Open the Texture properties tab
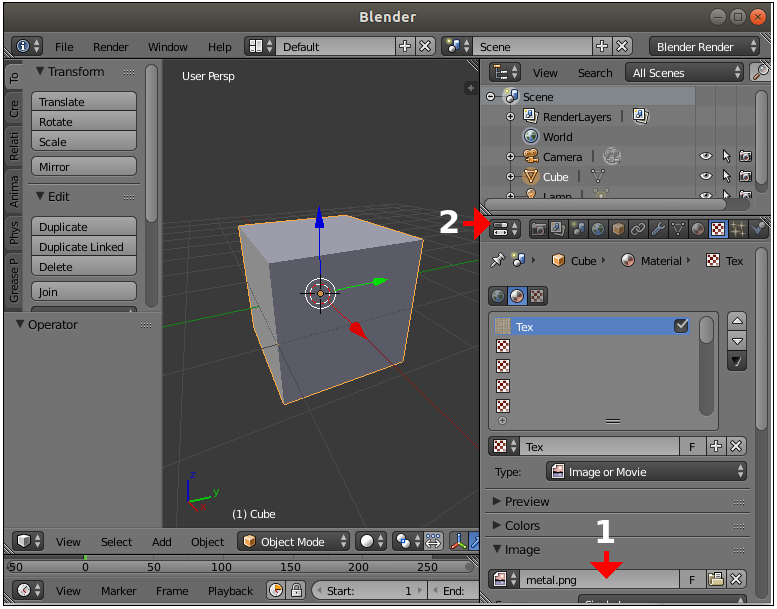Viewport: 777px width, 609px height. coord(718,229)
